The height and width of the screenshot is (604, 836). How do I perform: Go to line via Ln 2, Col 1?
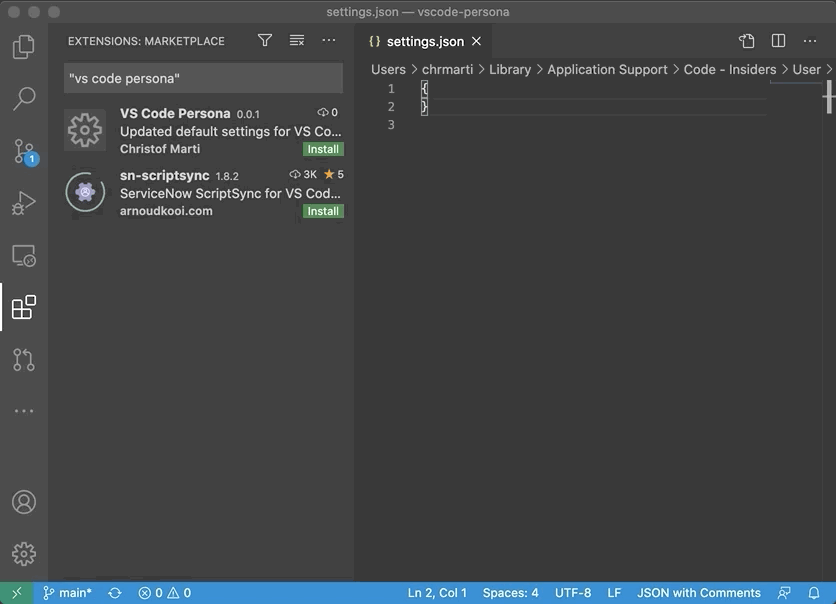click(437, 593)
